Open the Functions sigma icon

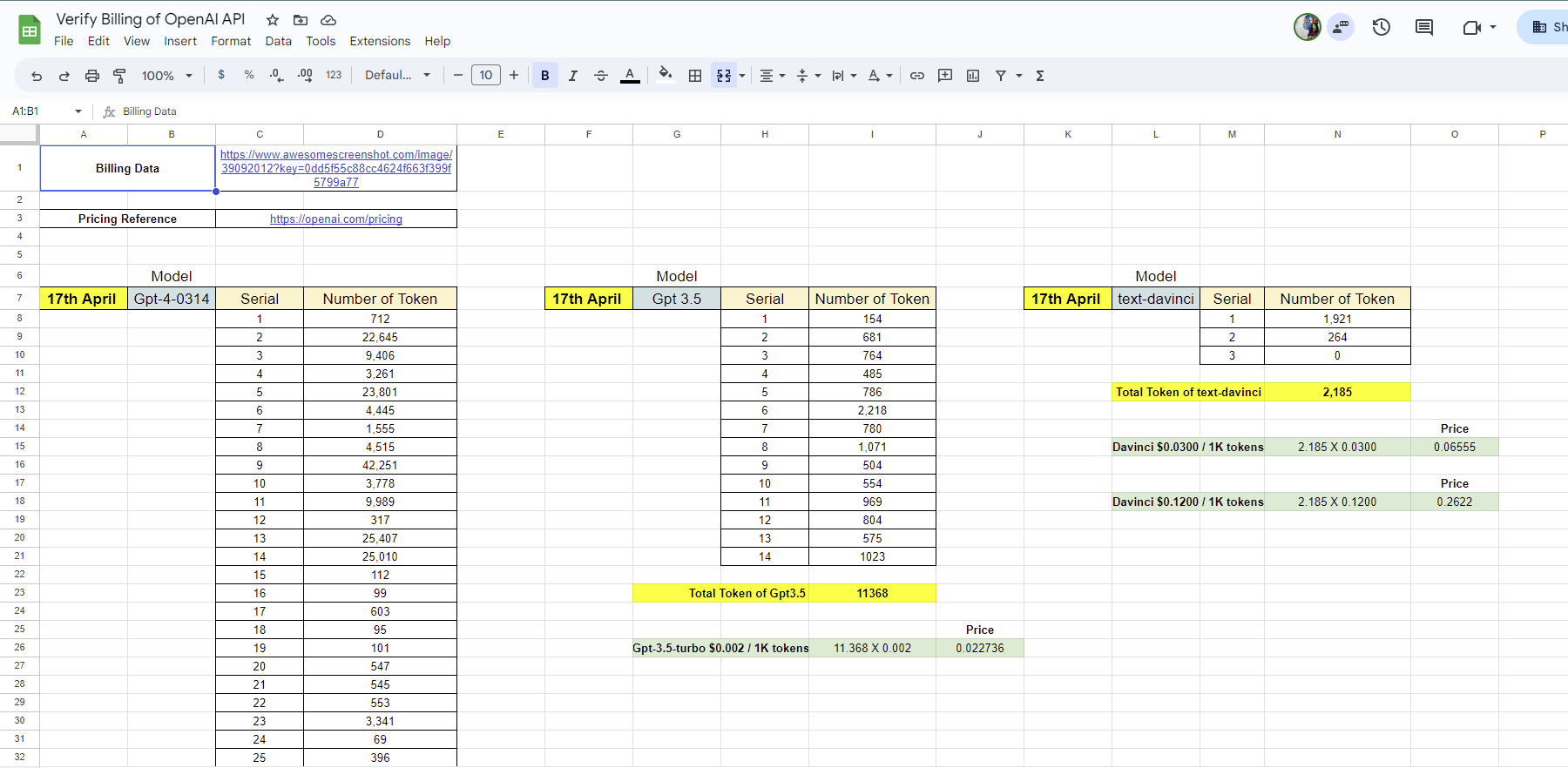[x=1040, y=76]
